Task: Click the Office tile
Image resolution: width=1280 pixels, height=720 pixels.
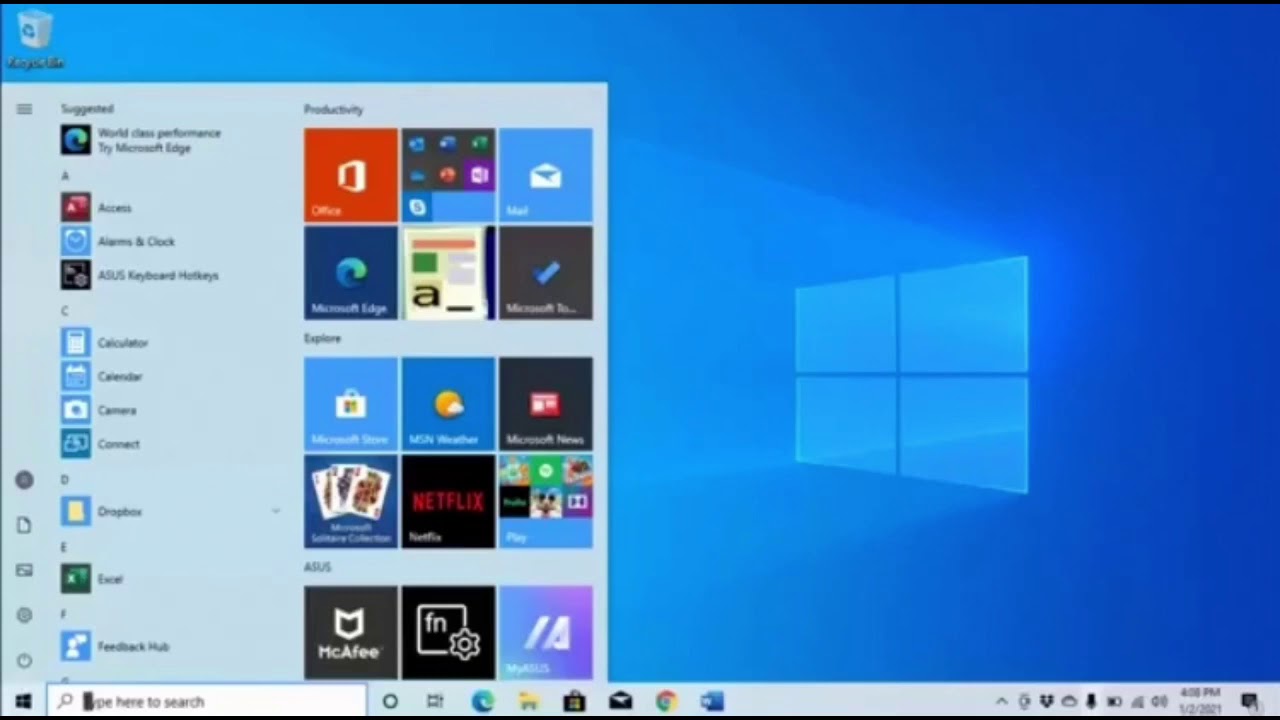Action: click(x=351, y=175)
